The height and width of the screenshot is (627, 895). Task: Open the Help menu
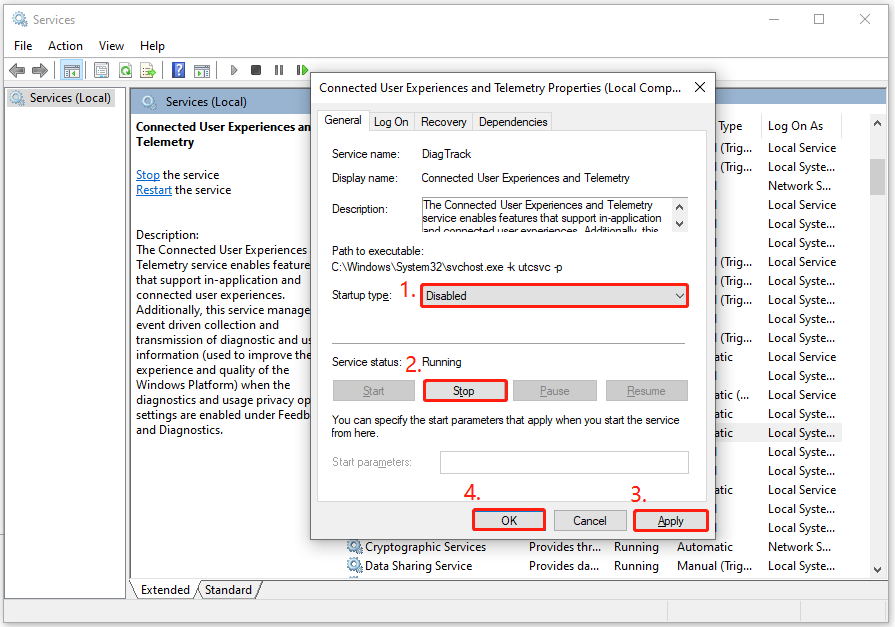coord(152,46)
